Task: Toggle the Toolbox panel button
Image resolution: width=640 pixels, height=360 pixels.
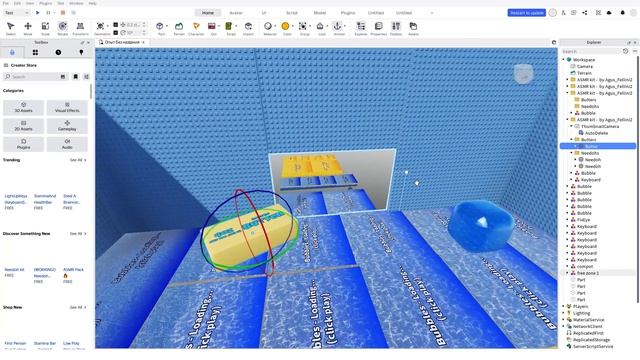Action: [x=396, y=28]
